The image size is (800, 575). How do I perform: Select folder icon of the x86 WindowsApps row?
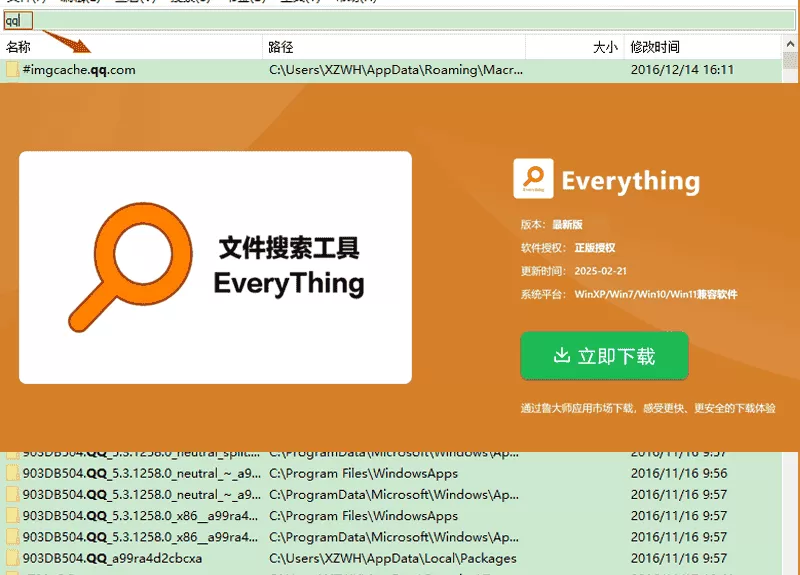coord(12,516)
